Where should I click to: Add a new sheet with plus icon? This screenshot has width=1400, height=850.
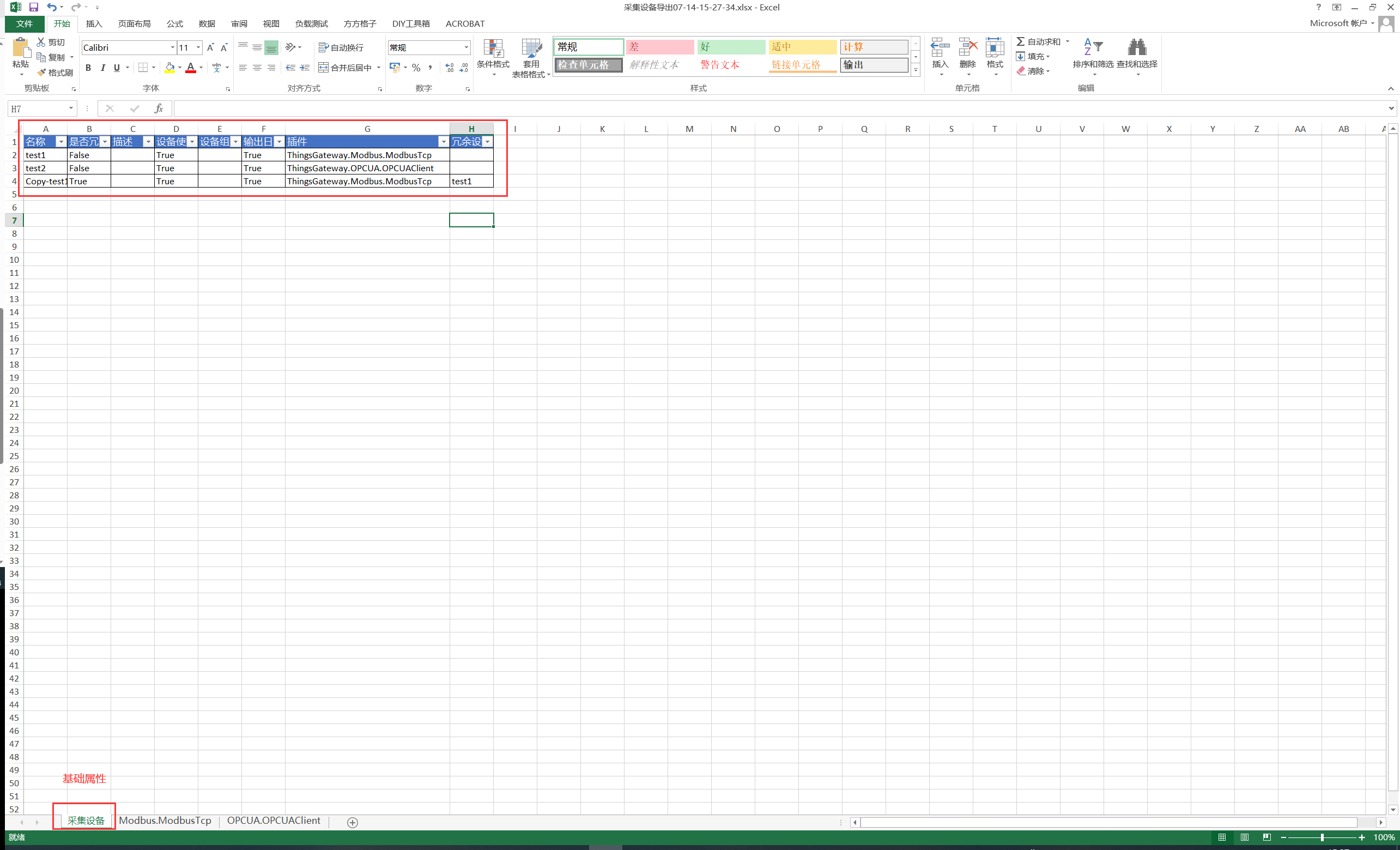point(352,822)
